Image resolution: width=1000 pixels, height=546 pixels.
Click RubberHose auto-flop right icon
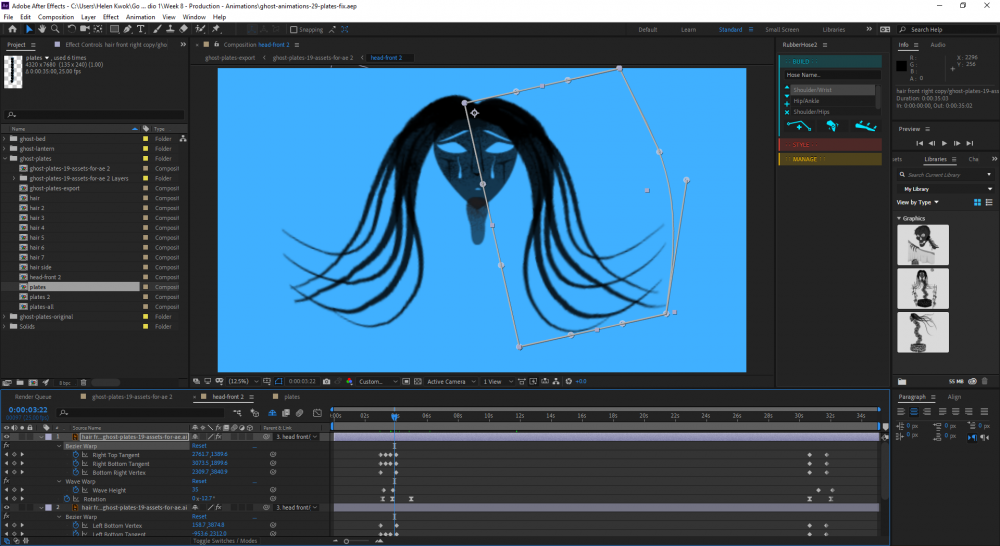[x=865, y=126]
